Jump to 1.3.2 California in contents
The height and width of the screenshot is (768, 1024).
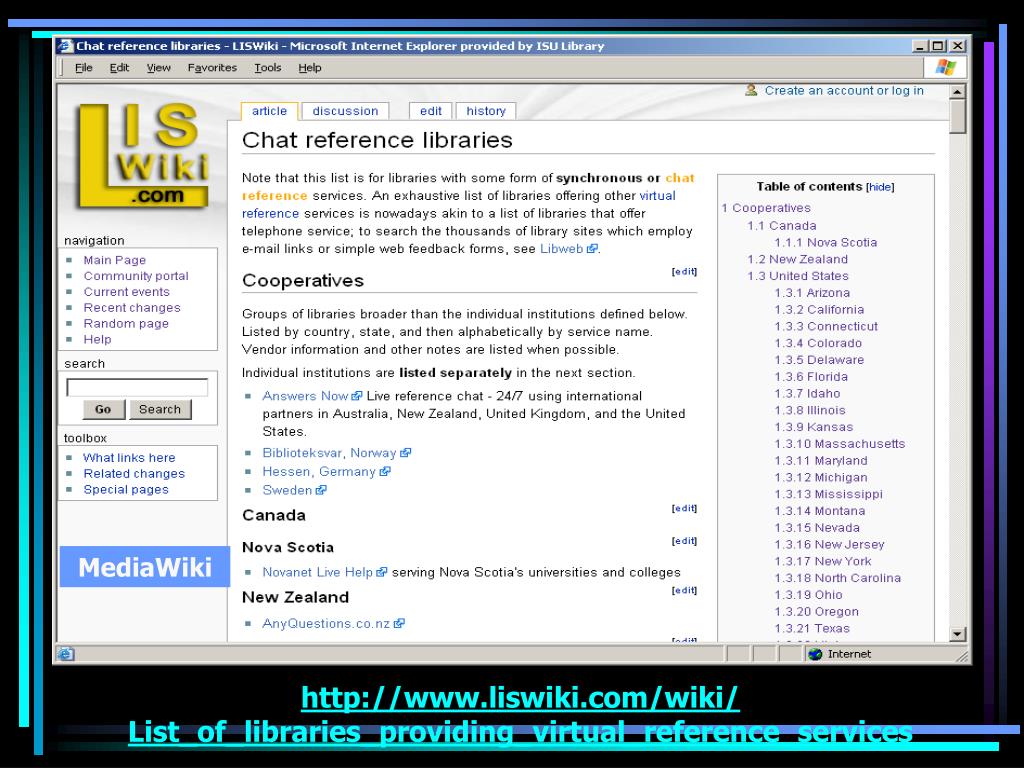819,310
